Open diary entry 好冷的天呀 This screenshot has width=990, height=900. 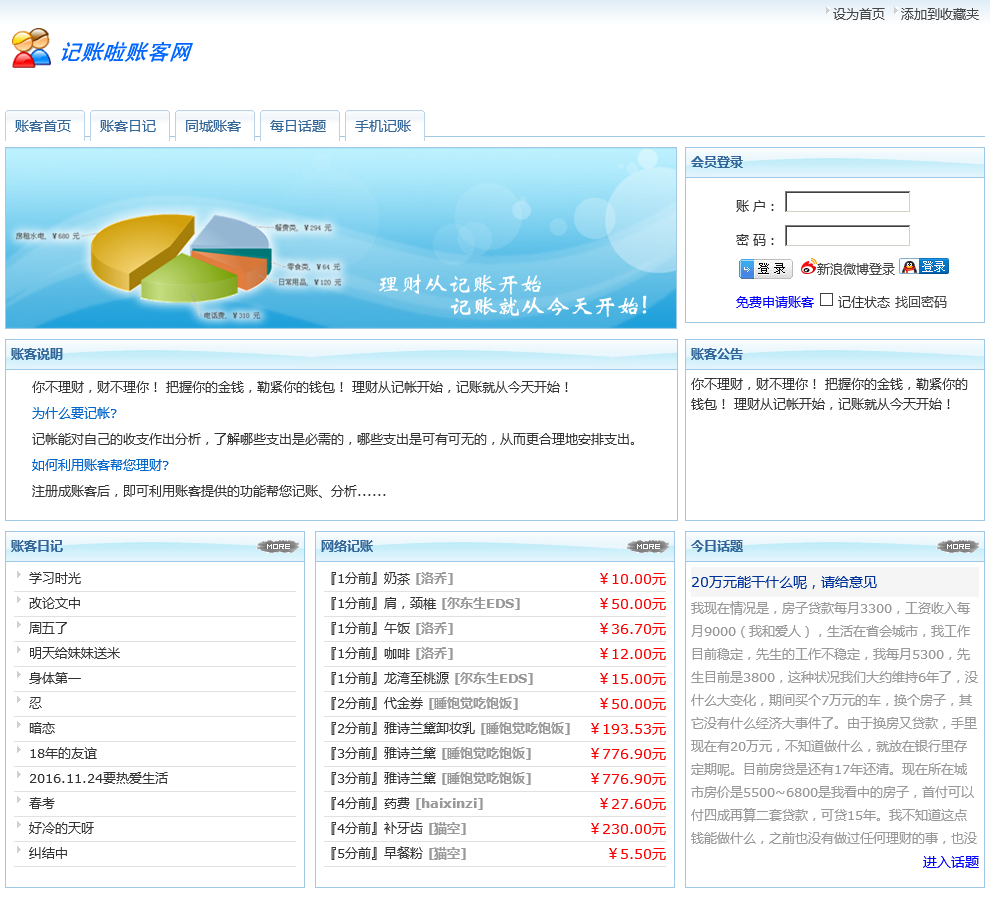61,828
